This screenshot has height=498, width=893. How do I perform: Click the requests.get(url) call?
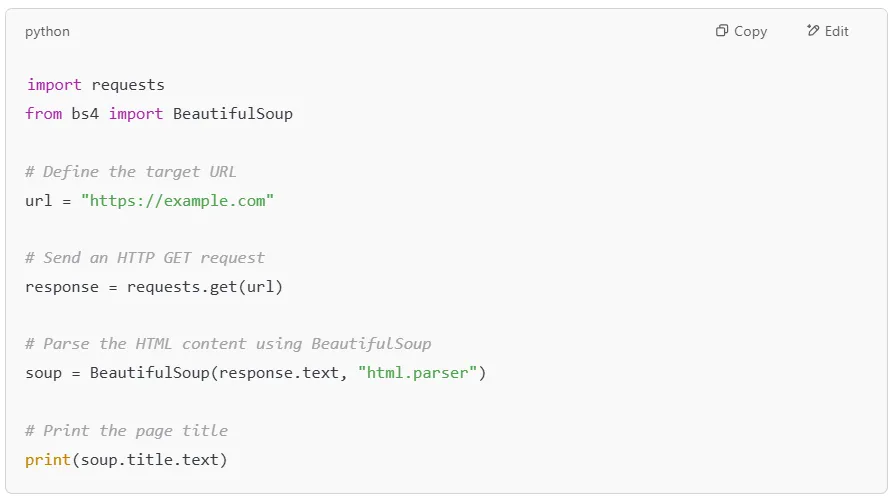click(x=205, y=287)
